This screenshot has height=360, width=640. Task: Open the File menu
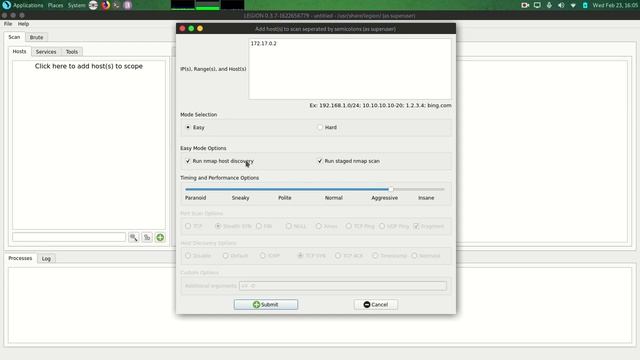(x=8, y=24)
